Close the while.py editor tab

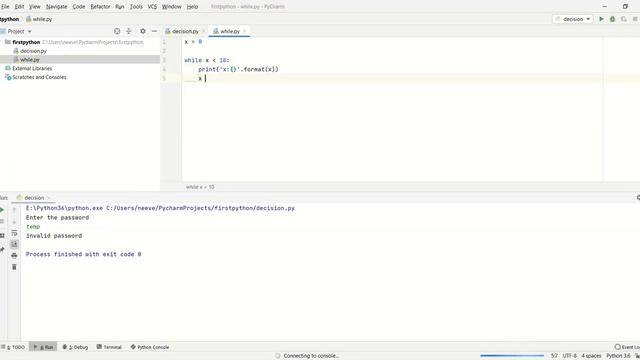tap(244, 31)
